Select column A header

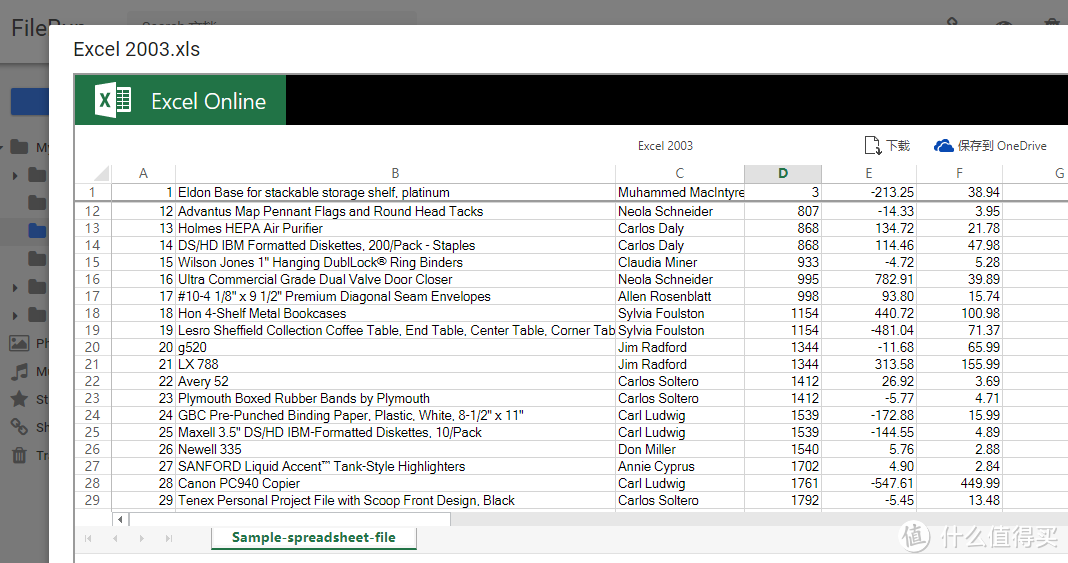(143, 174)
